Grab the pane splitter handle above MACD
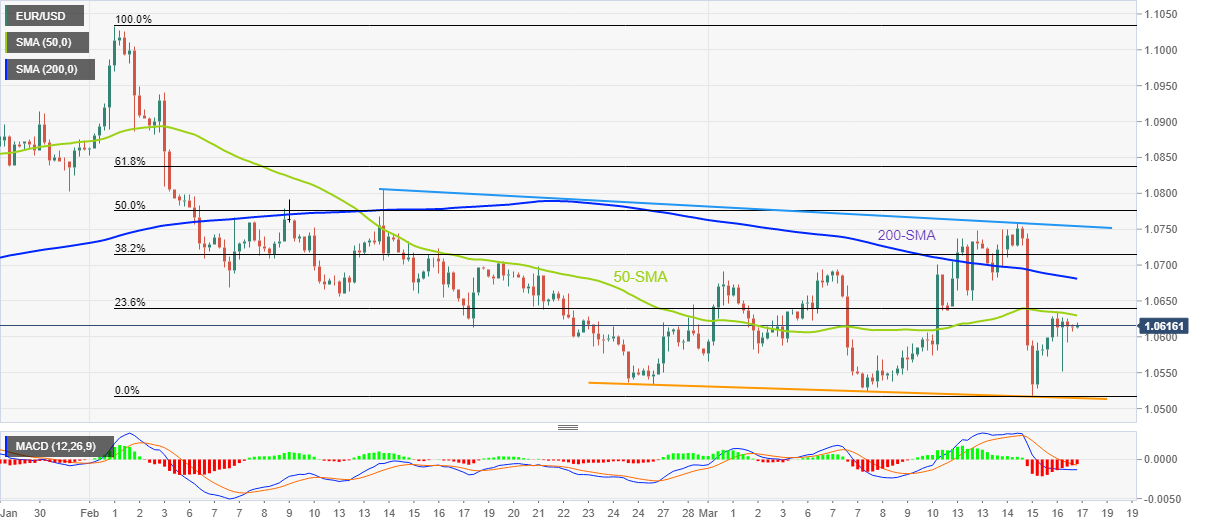1207x526 pixels. (568, 427)
